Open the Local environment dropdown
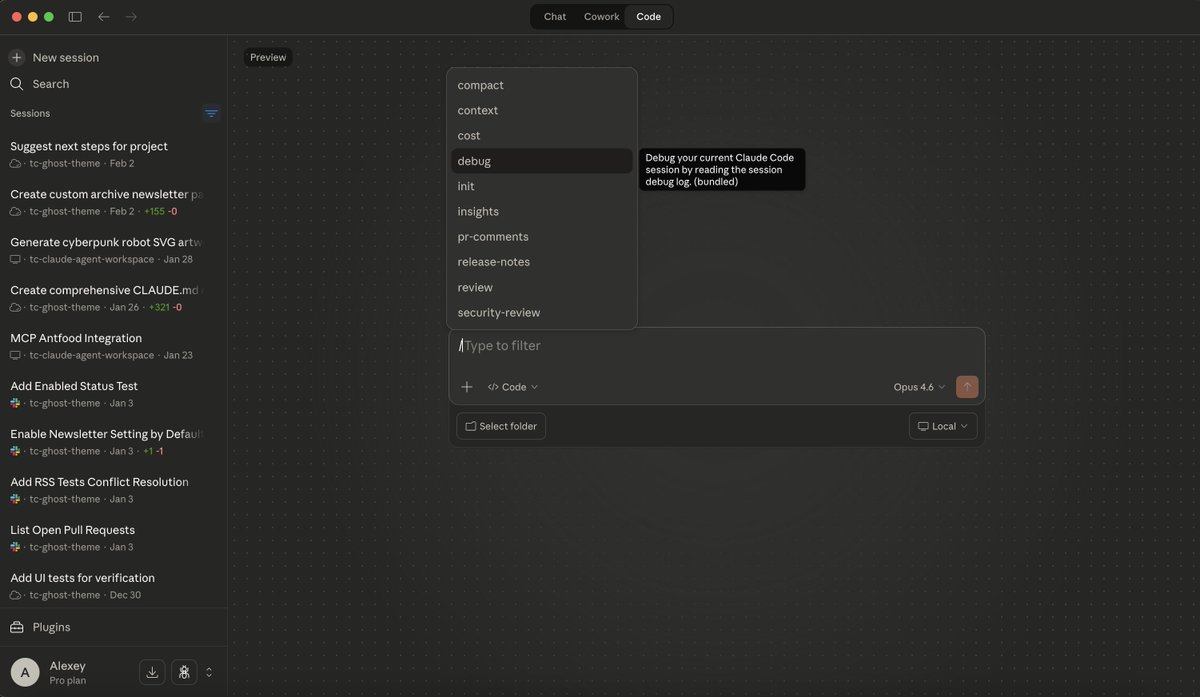 (941, 425)
